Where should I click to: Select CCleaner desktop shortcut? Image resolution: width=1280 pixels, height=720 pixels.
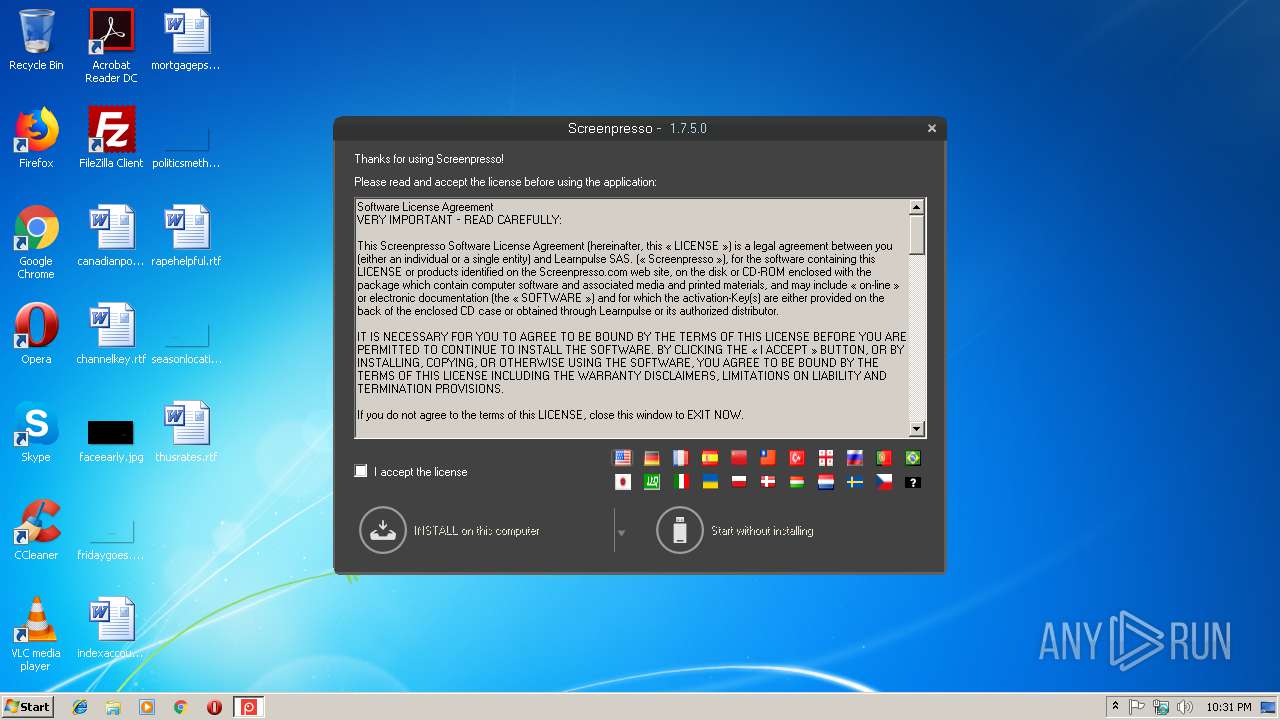[36, 530]
